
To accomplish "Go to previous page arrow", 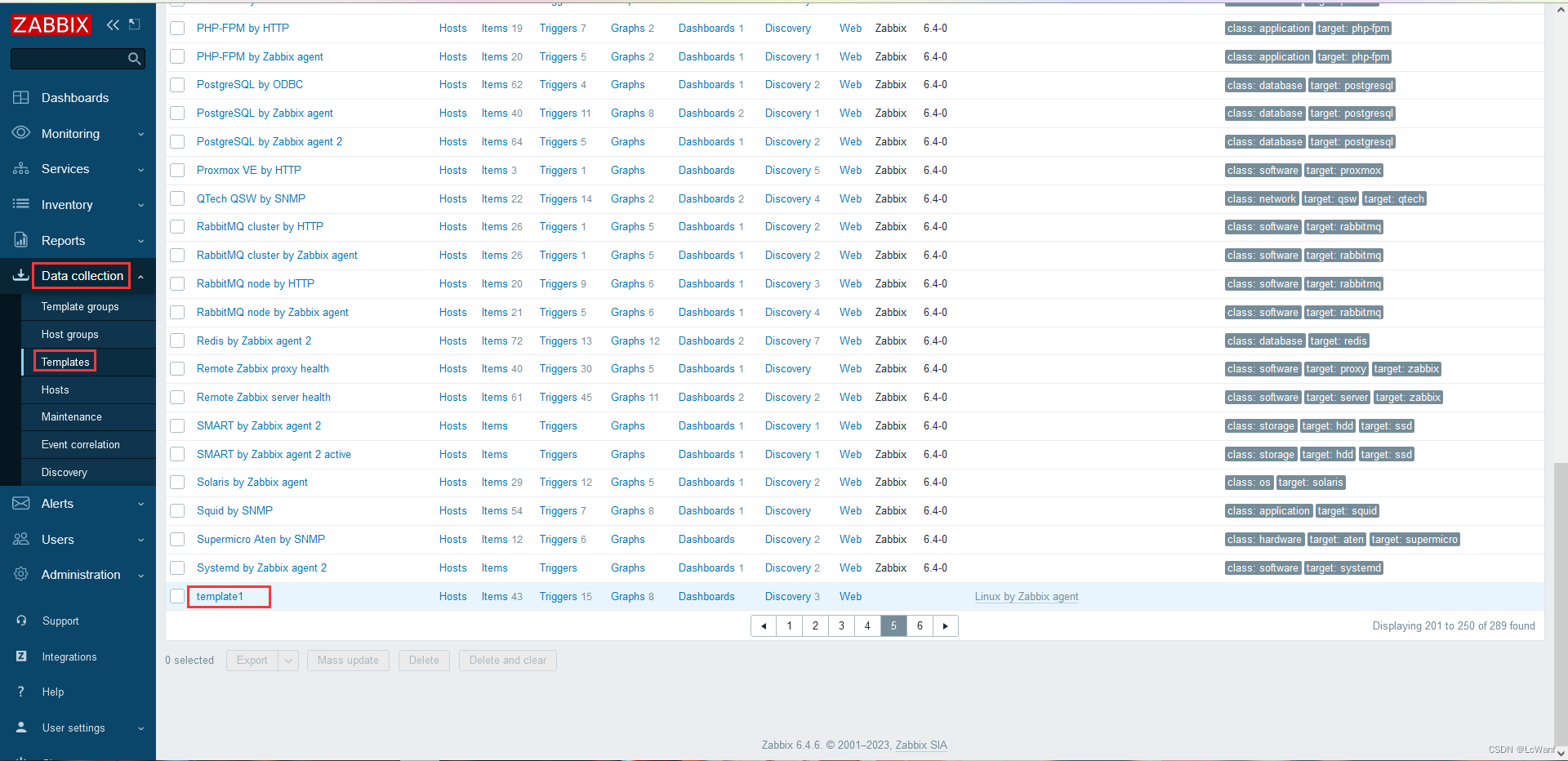I will (764, 626).
